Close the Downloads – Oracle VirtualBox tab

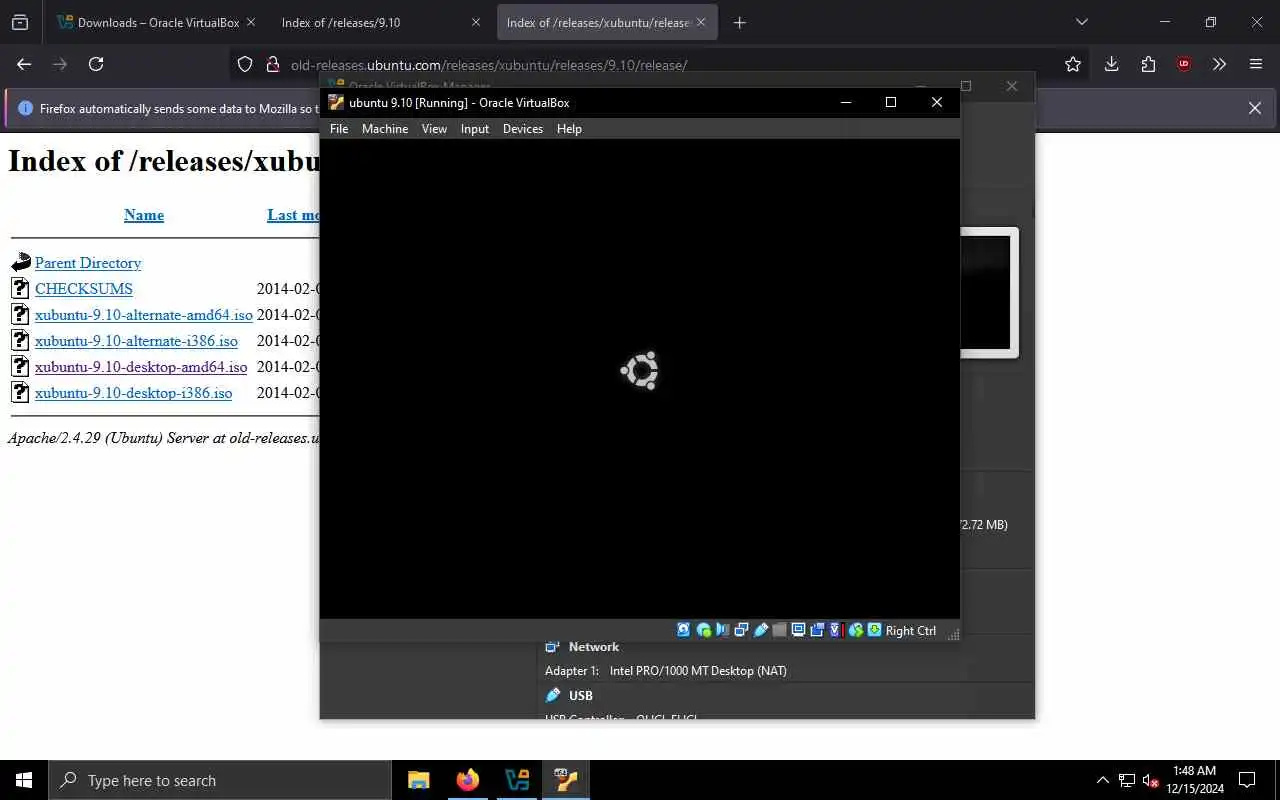pyautogui.click(x=250, y=22)
